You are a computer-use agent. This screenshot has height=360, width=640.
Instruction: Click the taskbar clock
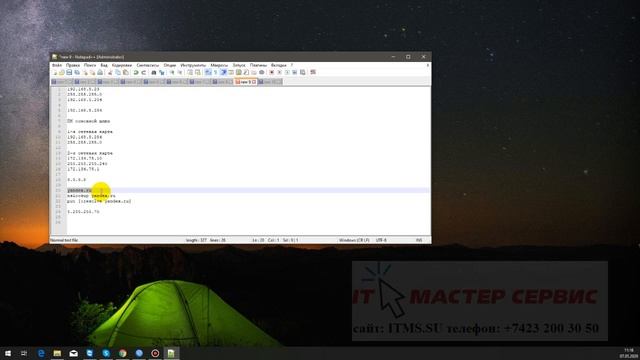pyautogui.click(x=629, y=353)
